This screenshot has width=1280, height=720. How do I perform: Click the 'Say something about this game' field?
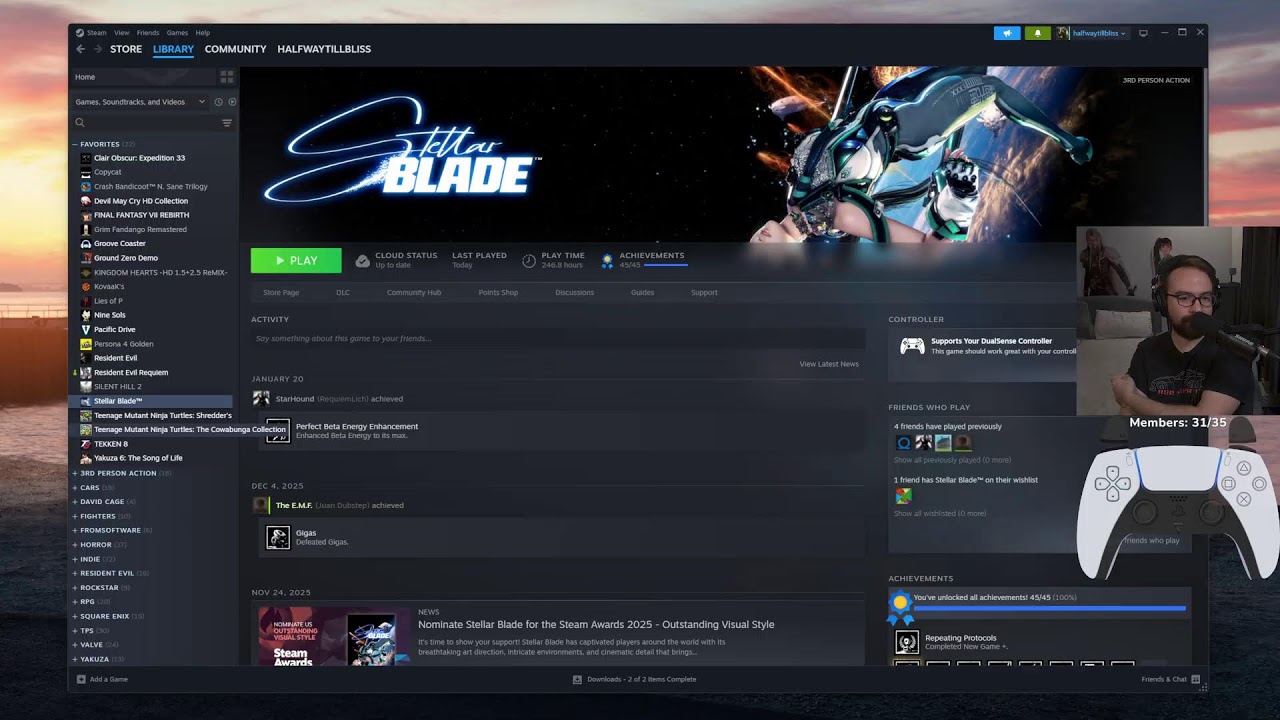tap(558, 339)
